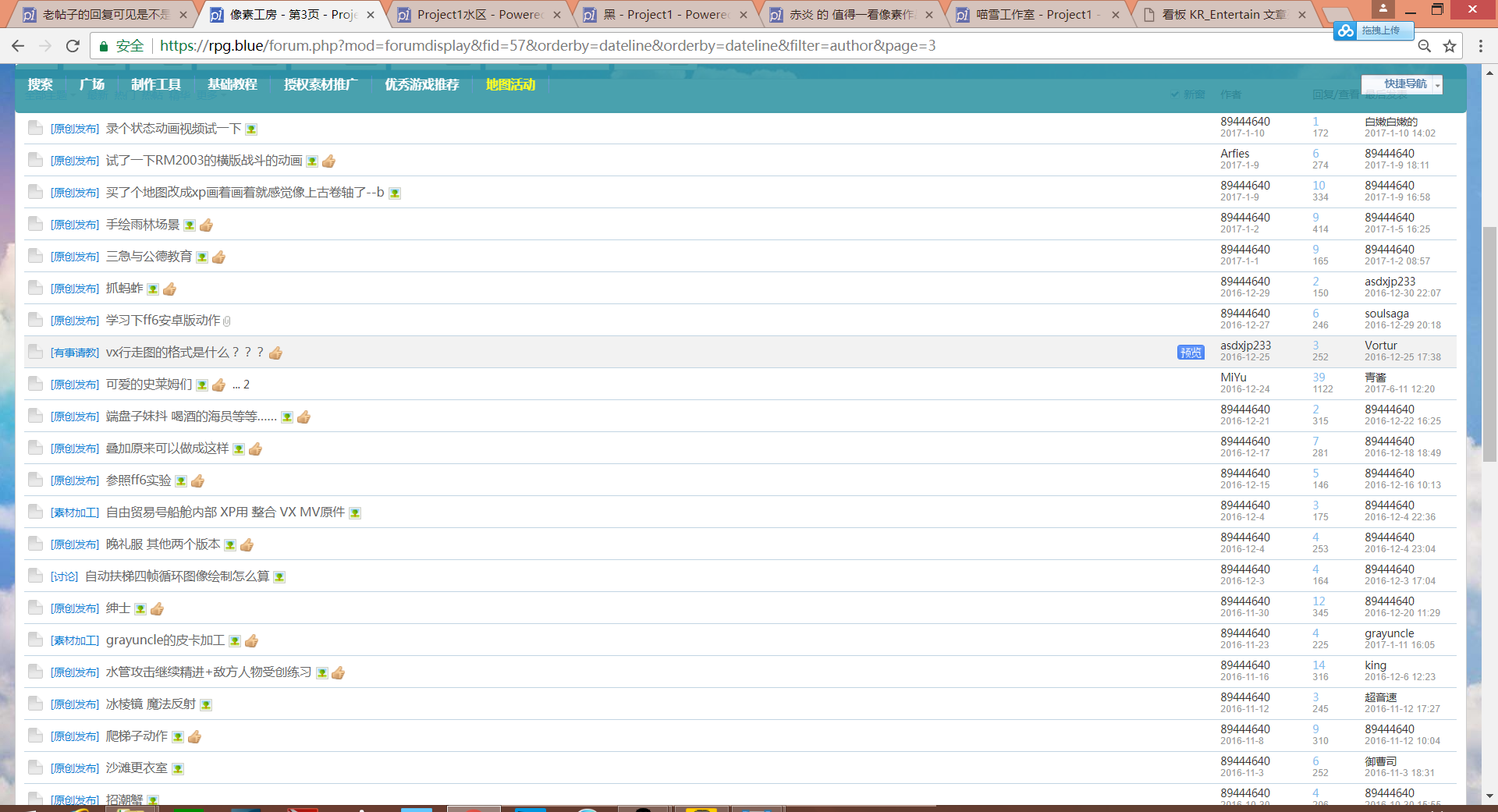Open thread 可爱的史莱姆们

tap(149, 385)
